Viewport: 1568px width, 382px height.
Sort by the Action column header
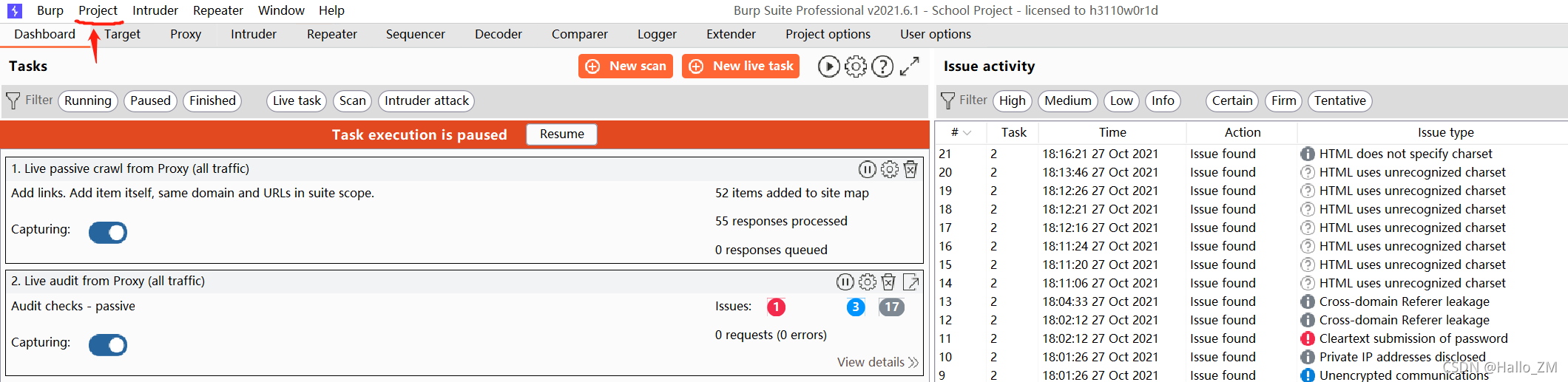click(x=1243, y=132)
